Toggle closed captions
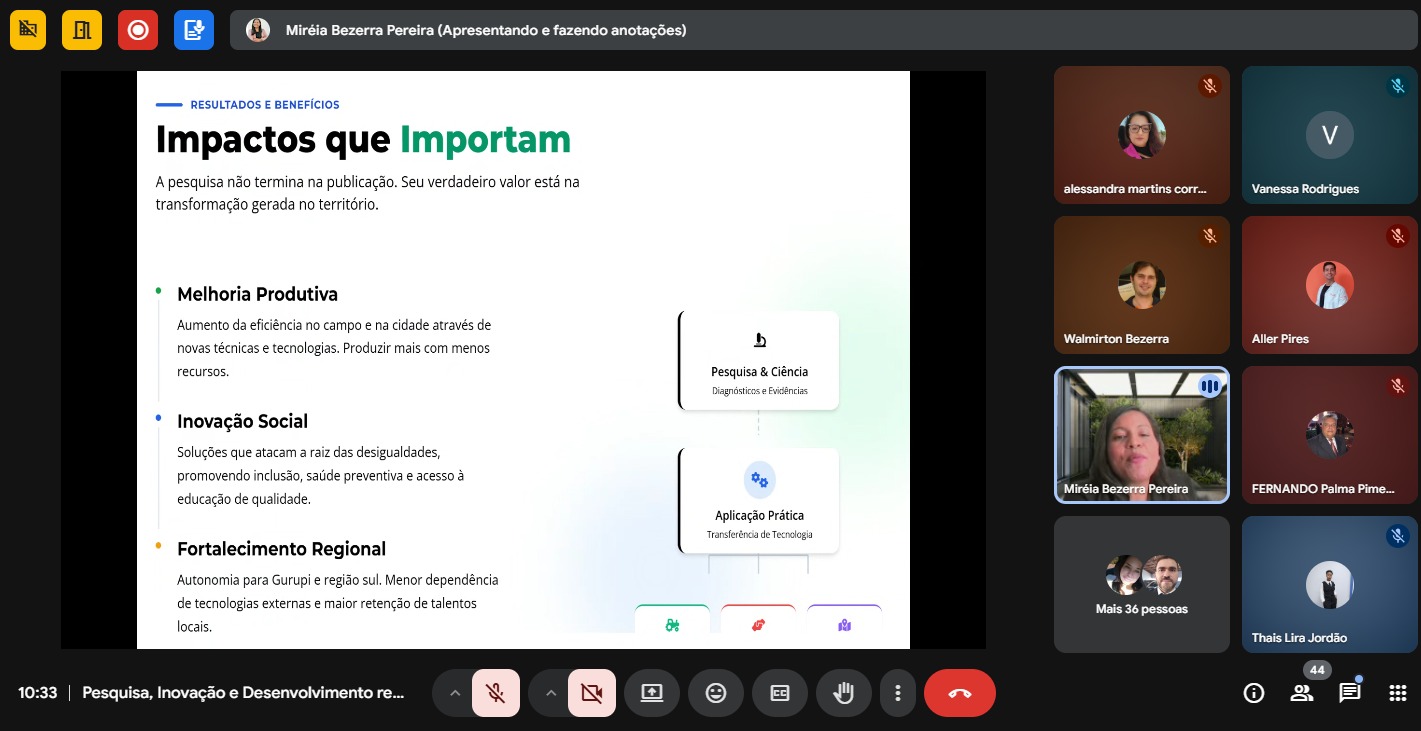Viewport: 1421px width, 731px height. coord(779,693)
